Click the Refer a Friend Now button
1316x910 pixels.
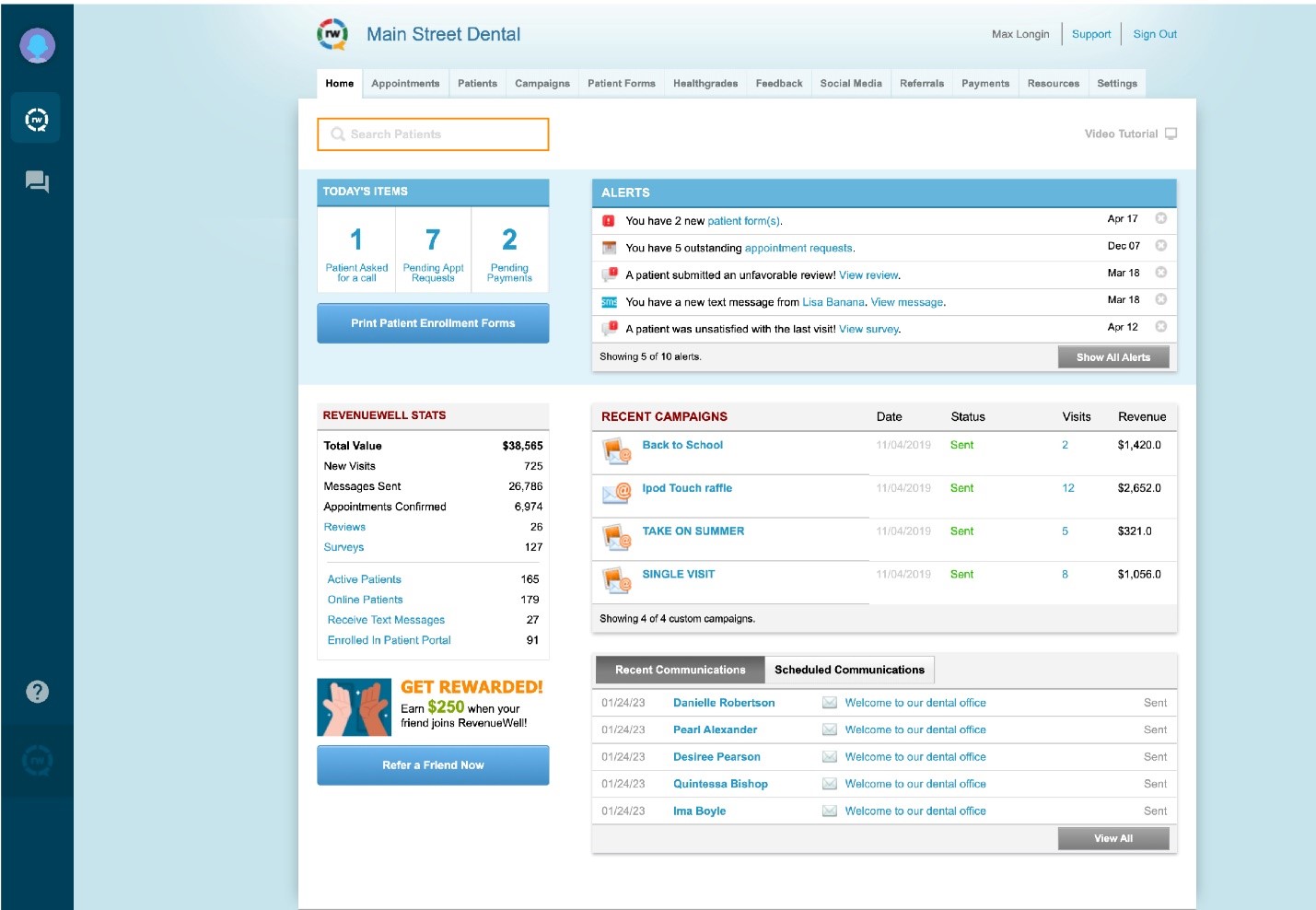(433, 765)
